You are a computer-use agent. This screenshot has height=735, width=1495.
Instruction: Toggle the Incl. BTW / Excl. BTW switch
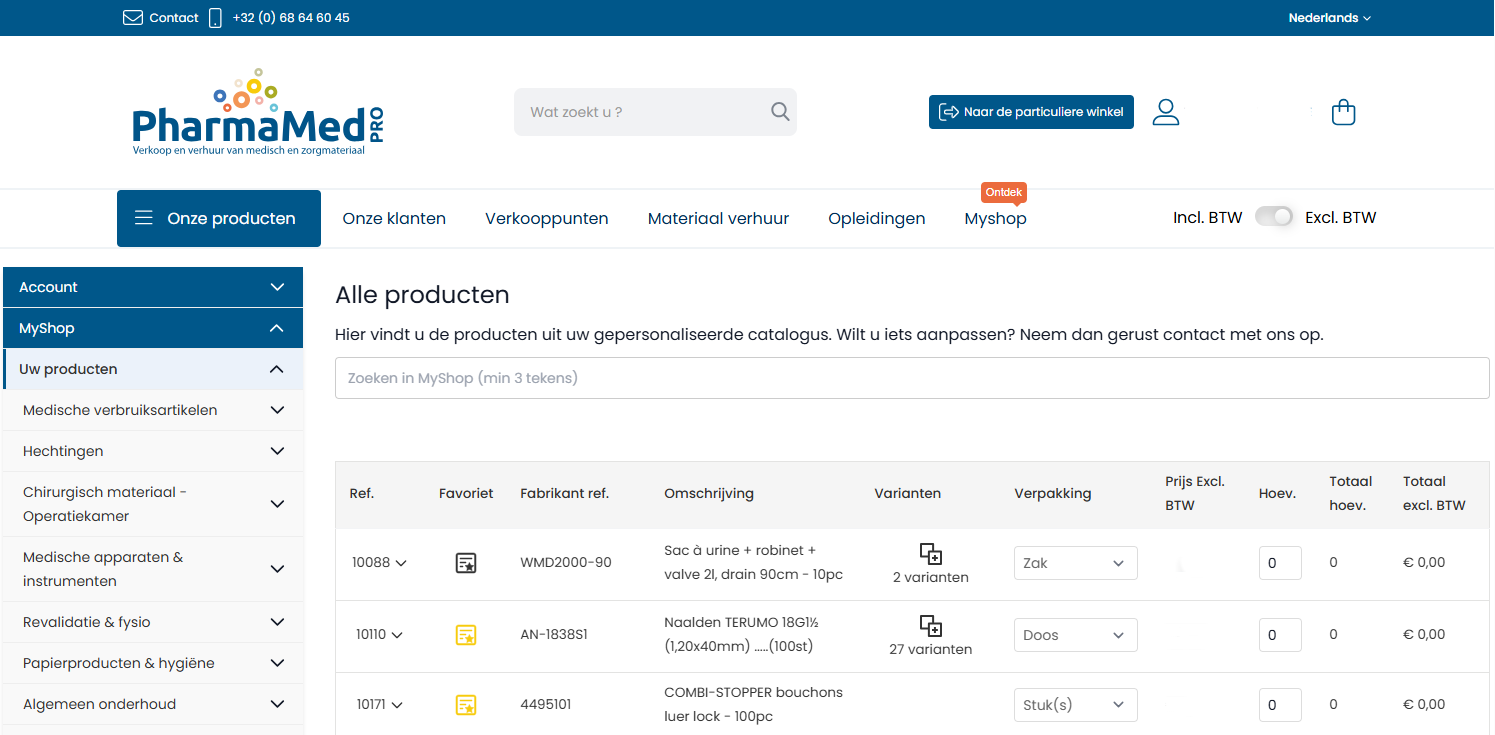1273,217
